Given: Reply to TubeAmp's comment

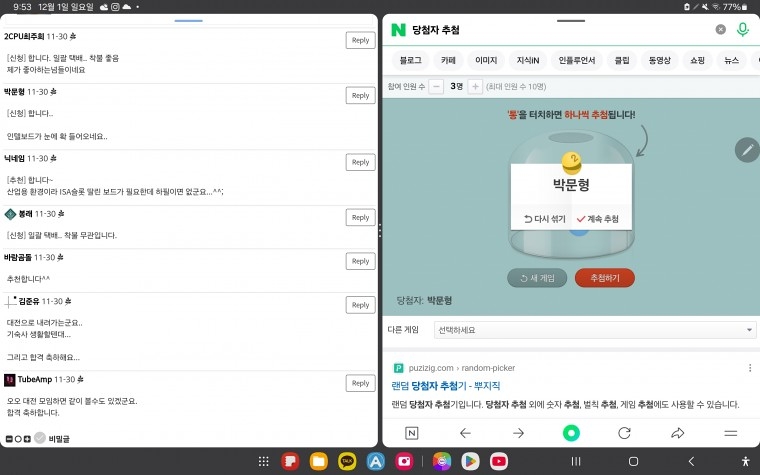Looking at the screenshot, I should point(360,383).
